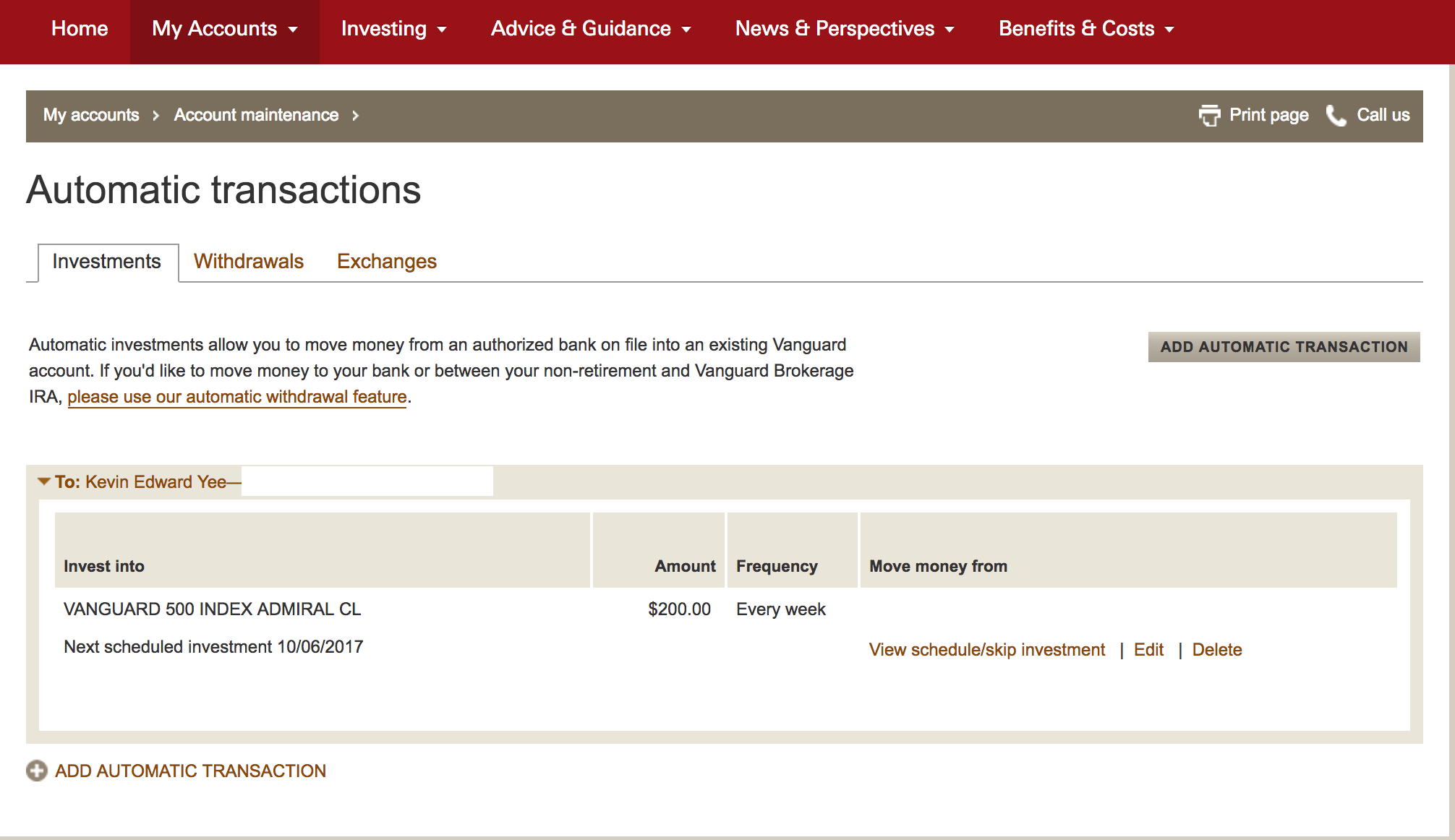This screenshot has width=1455, height=840.
Task: Click View schedule/skip investment link
Action: [987, 650]
